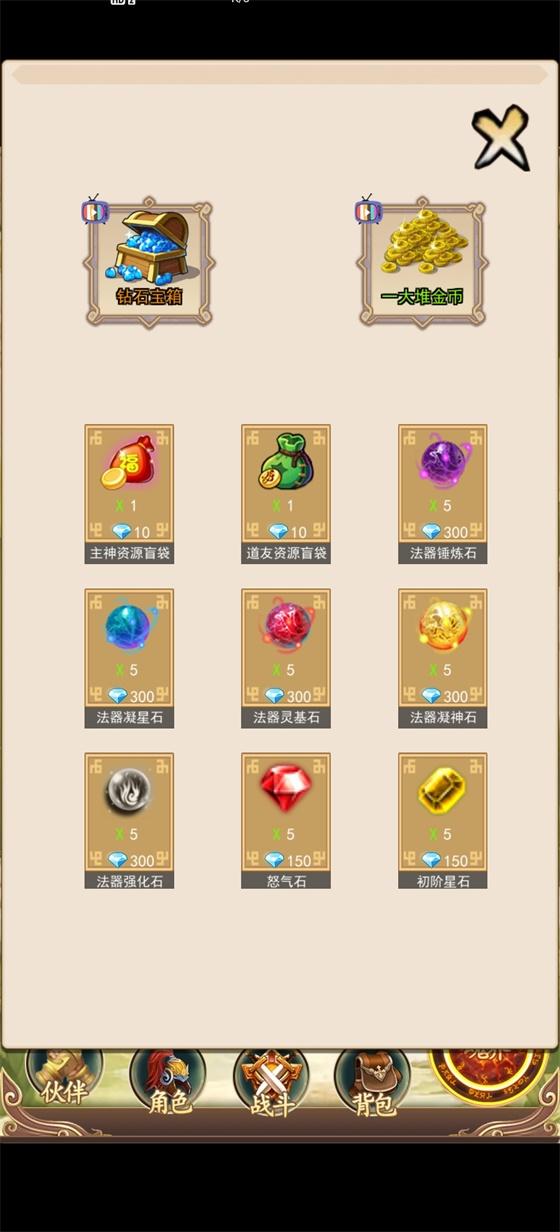Open the 背包 backpack tab
Viewport: 560px width, 1232px height.
click(372, 1084)
